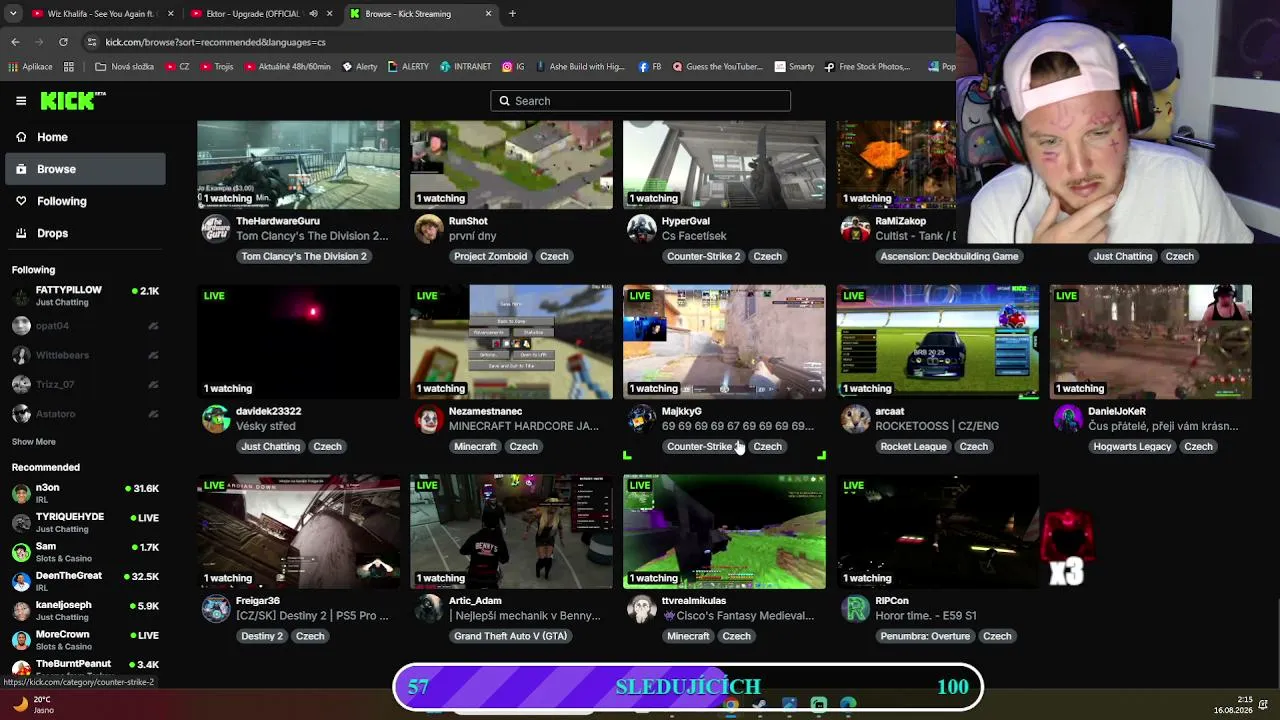This screenshot has height=720, width=1280.
Task: Open arcaat Rocket League stream thumbnail
Action: pyautogui.click(x=937, y=342)
